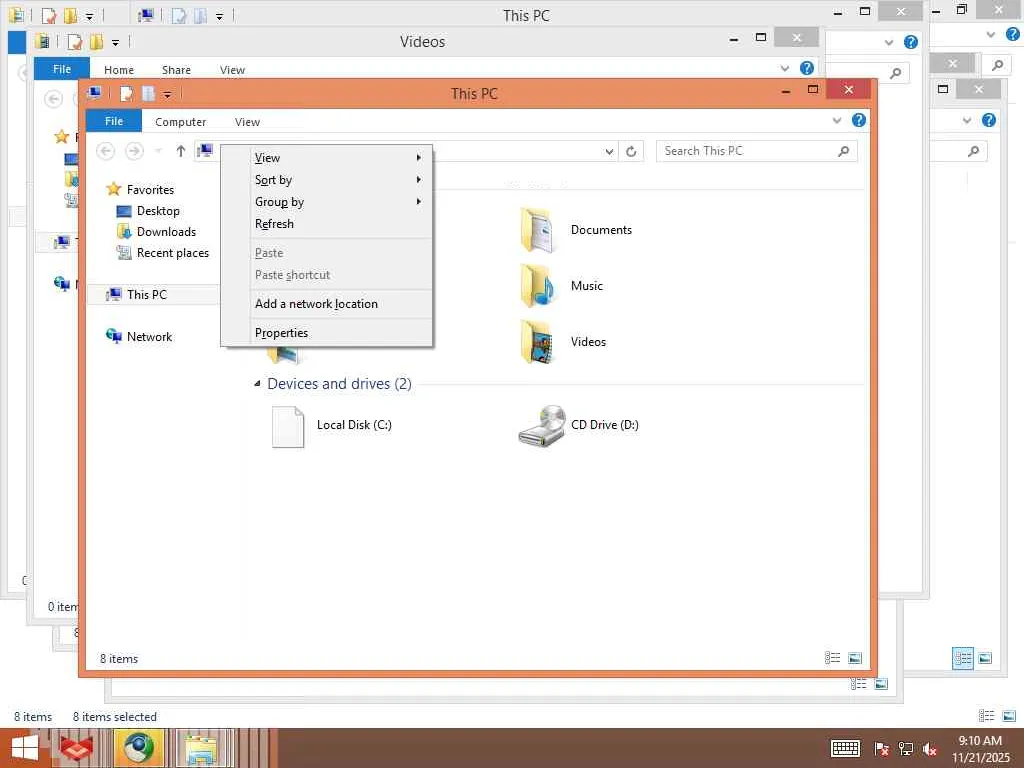Switch to details view in front window
The height and width of the screenshot is (768, 1024).
pos(833,658)
